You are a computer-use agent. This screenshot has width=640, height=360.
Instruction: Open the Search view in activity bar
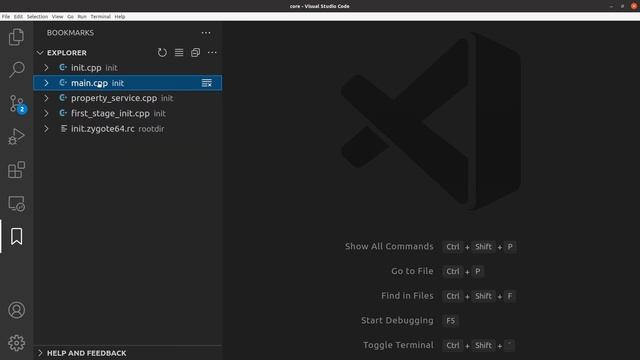coord(16,70)
